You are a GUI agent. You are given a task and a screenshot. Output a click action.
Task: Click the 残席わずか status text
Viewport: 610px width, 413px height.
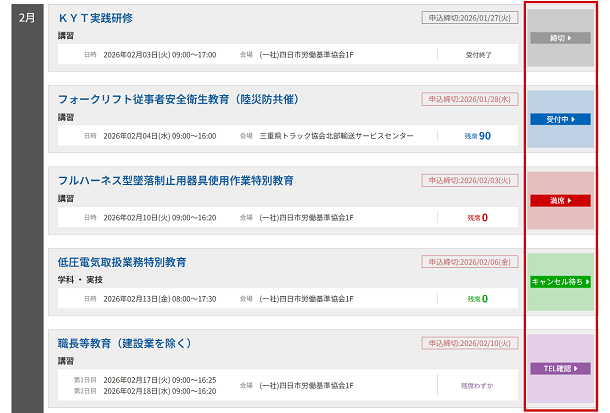[477, 385]
